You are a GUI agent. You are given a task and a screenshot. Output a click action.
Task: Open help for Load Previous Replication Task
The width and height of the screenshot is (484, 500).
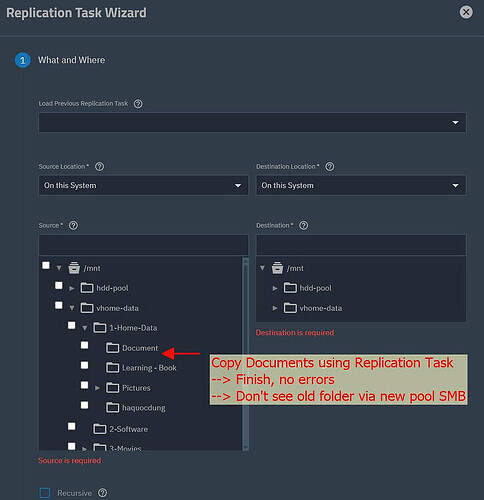138,104
